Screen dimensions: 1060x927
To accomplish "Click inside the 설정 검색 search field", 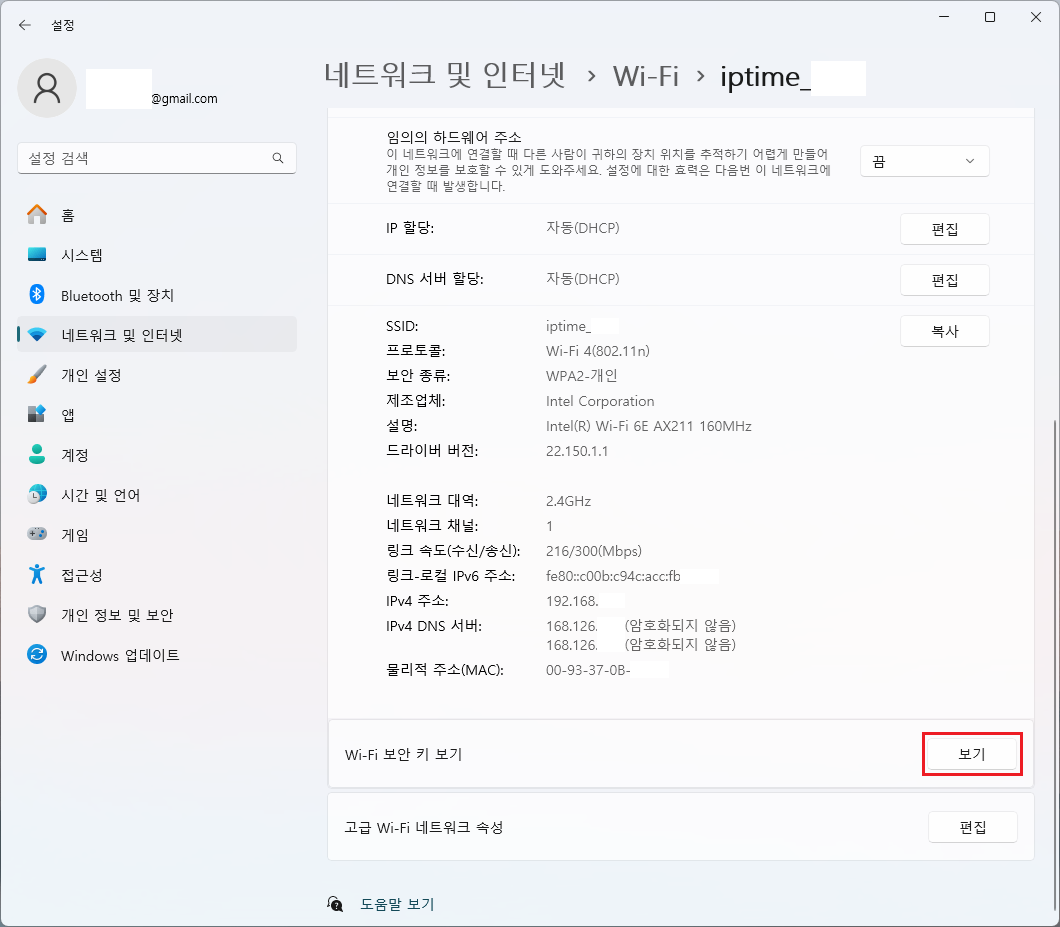I will 156,157.
